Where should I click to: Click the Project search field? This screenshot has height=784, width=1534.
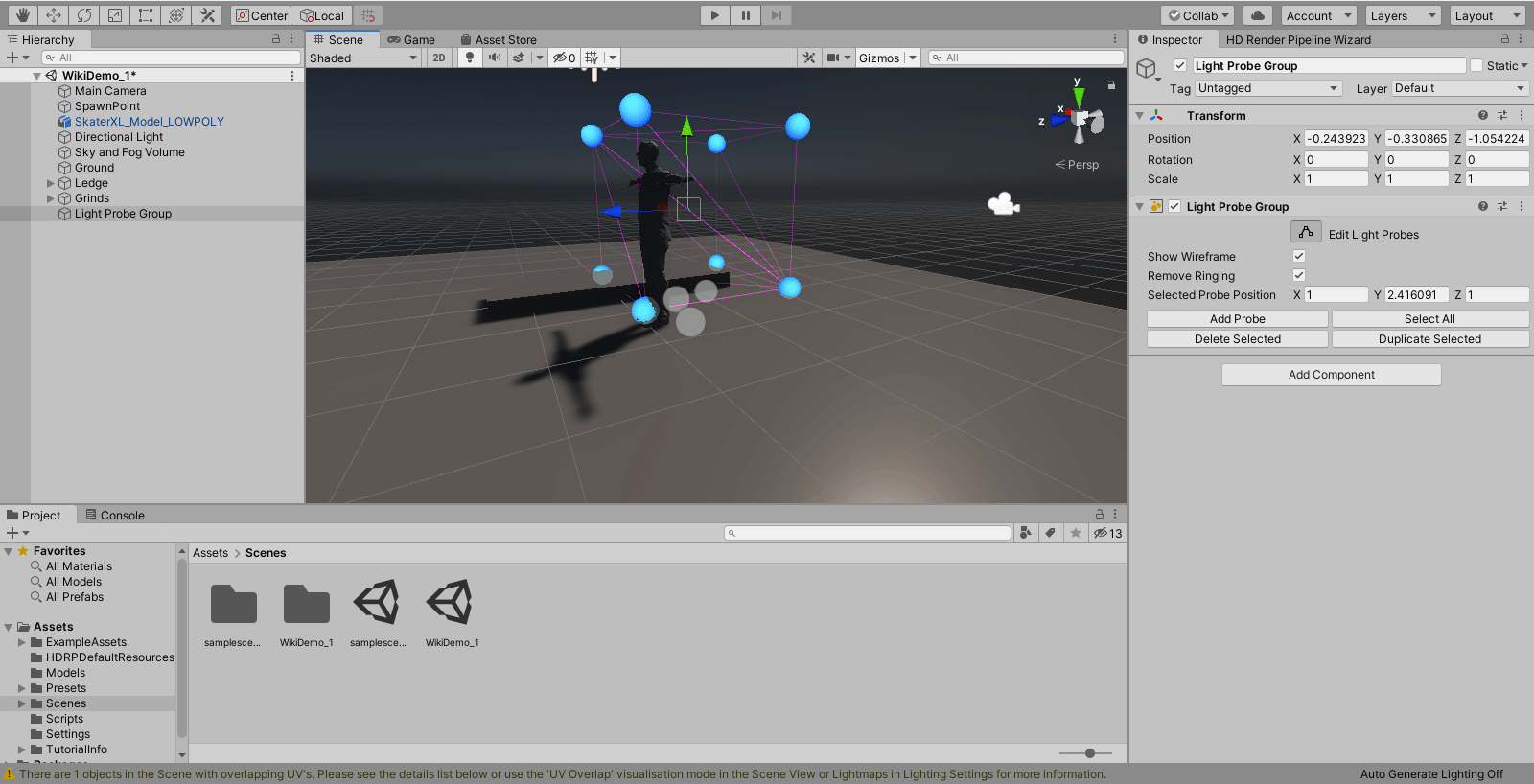pos(869,533)
